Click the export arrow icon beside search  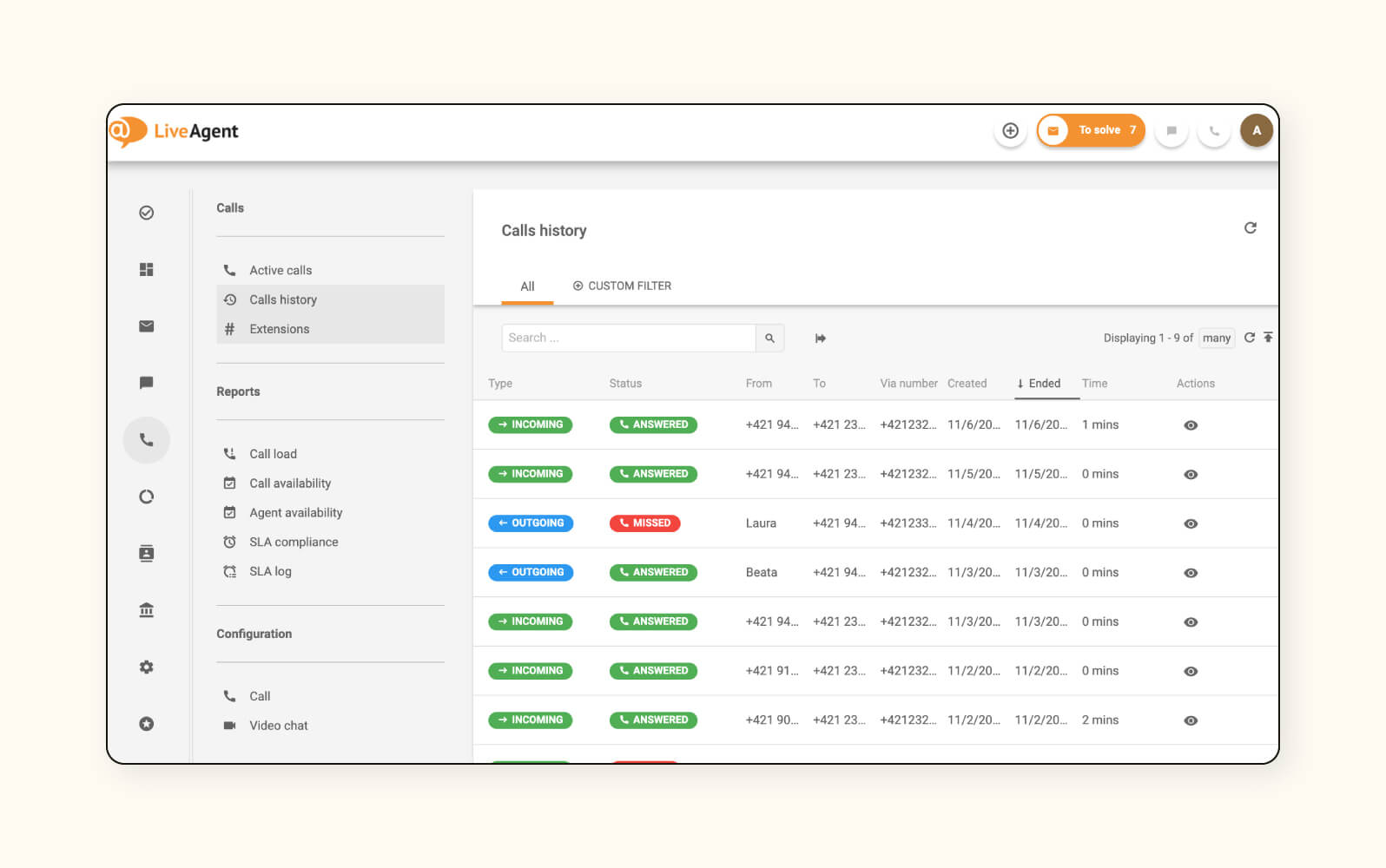[x=820, y=338]
